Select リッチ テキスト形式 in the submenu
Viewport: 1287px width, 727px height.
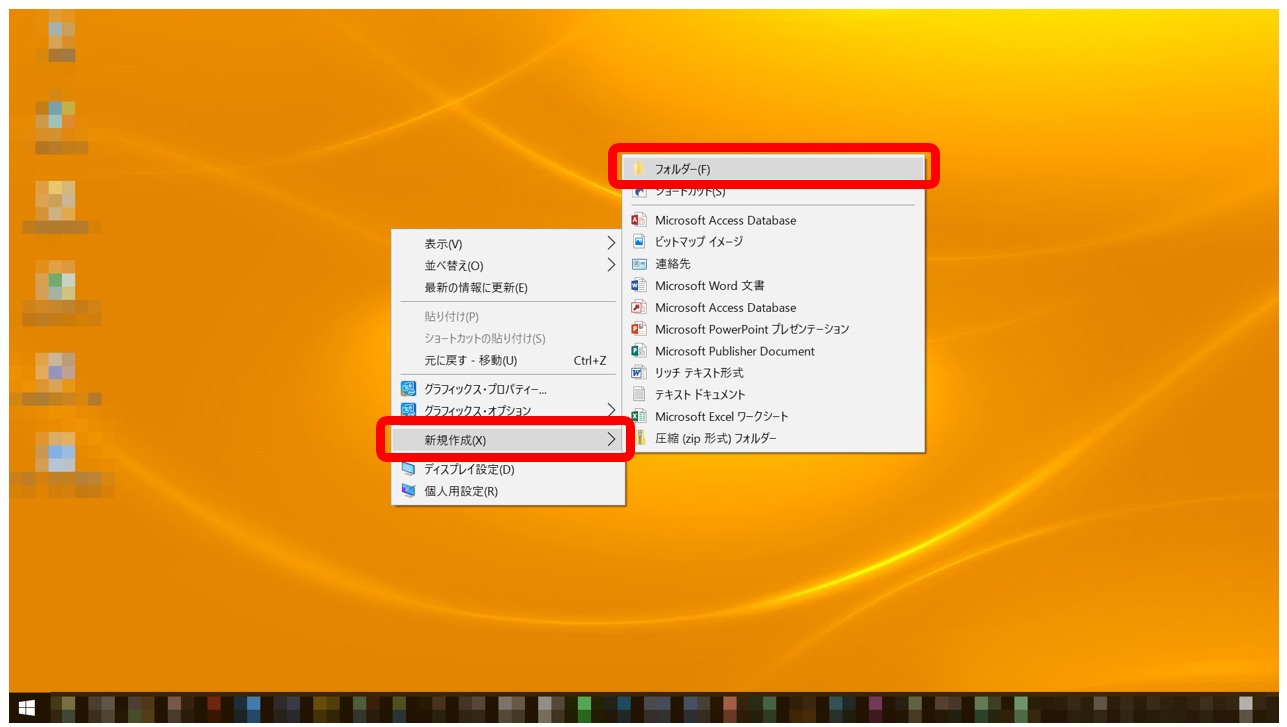[x=698, y=373]
